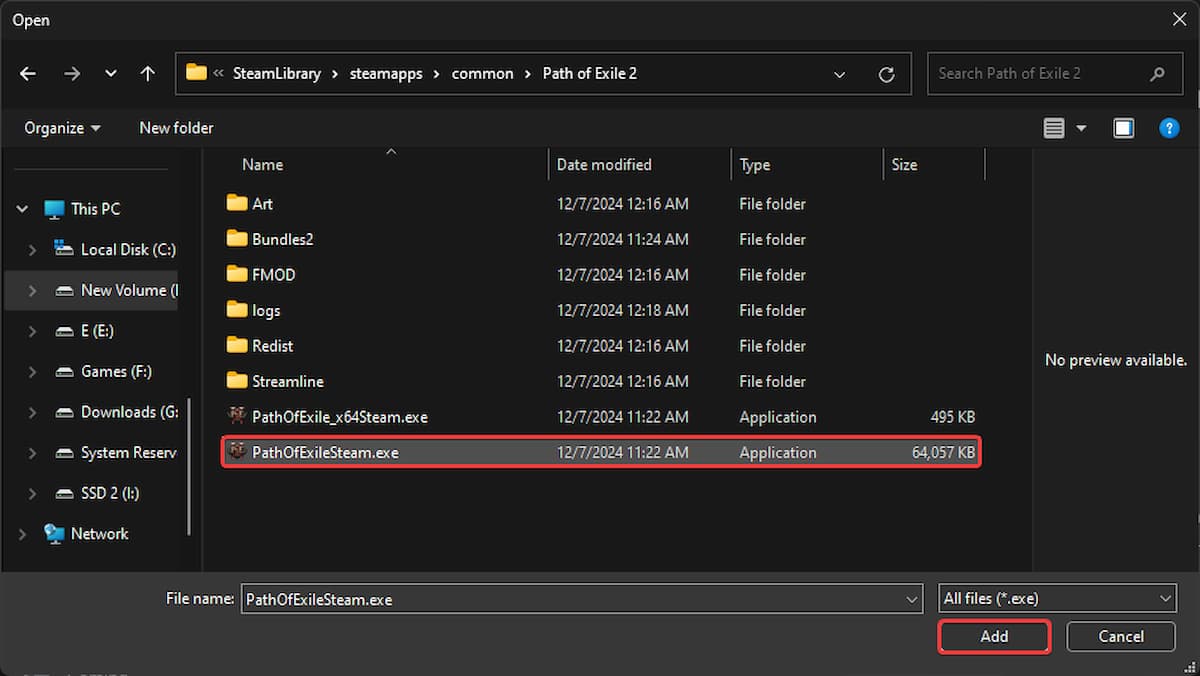This screenshot has height=676, width=1200.
Task: Click the Back navigation arrow
Action: (28, 74)
